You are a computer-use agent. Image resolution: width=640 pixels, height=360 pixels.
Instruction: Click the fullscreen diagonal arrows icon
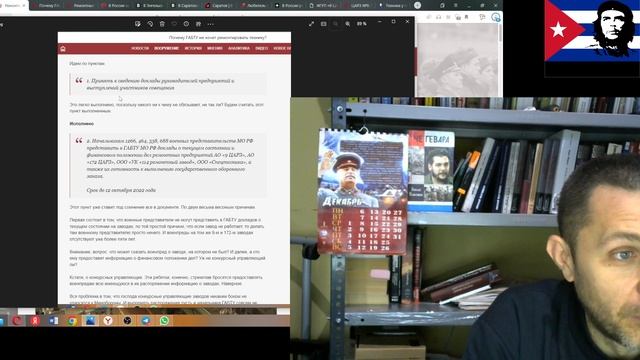point(311,24)
